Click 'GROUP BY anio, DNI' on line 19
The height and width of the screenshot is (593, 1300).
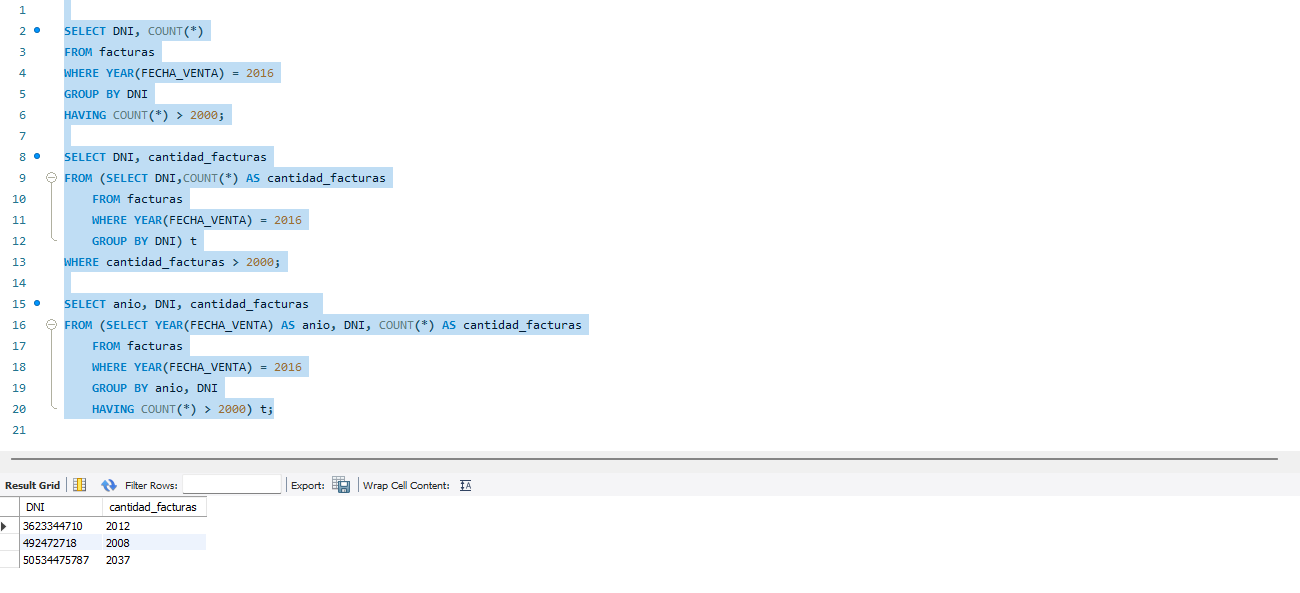tap(155, 388)
